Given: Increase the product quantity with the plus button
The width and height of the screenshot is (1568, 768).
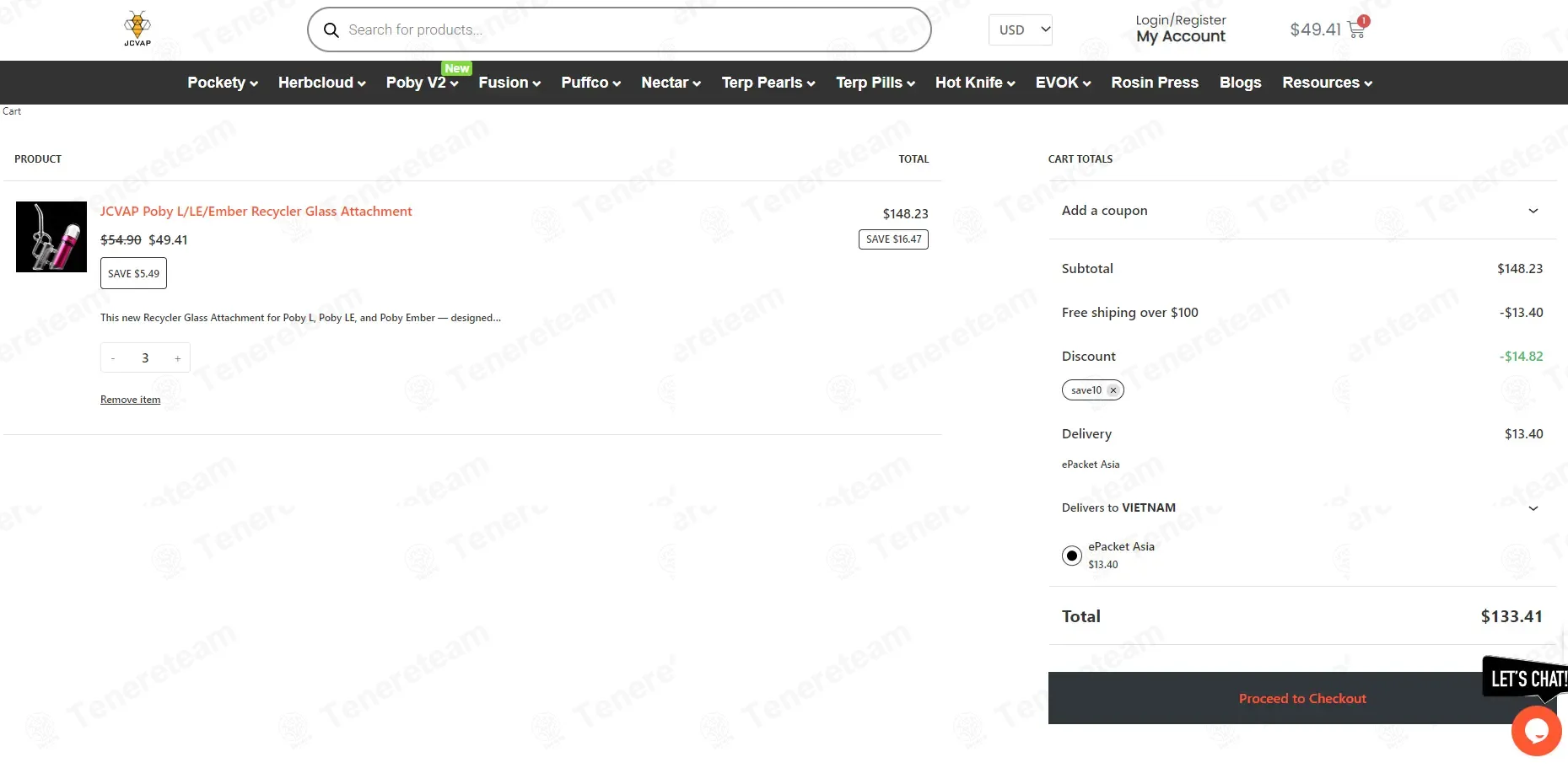Looking at the screenshot, I should pyautogui.click(x=178, y=358).
